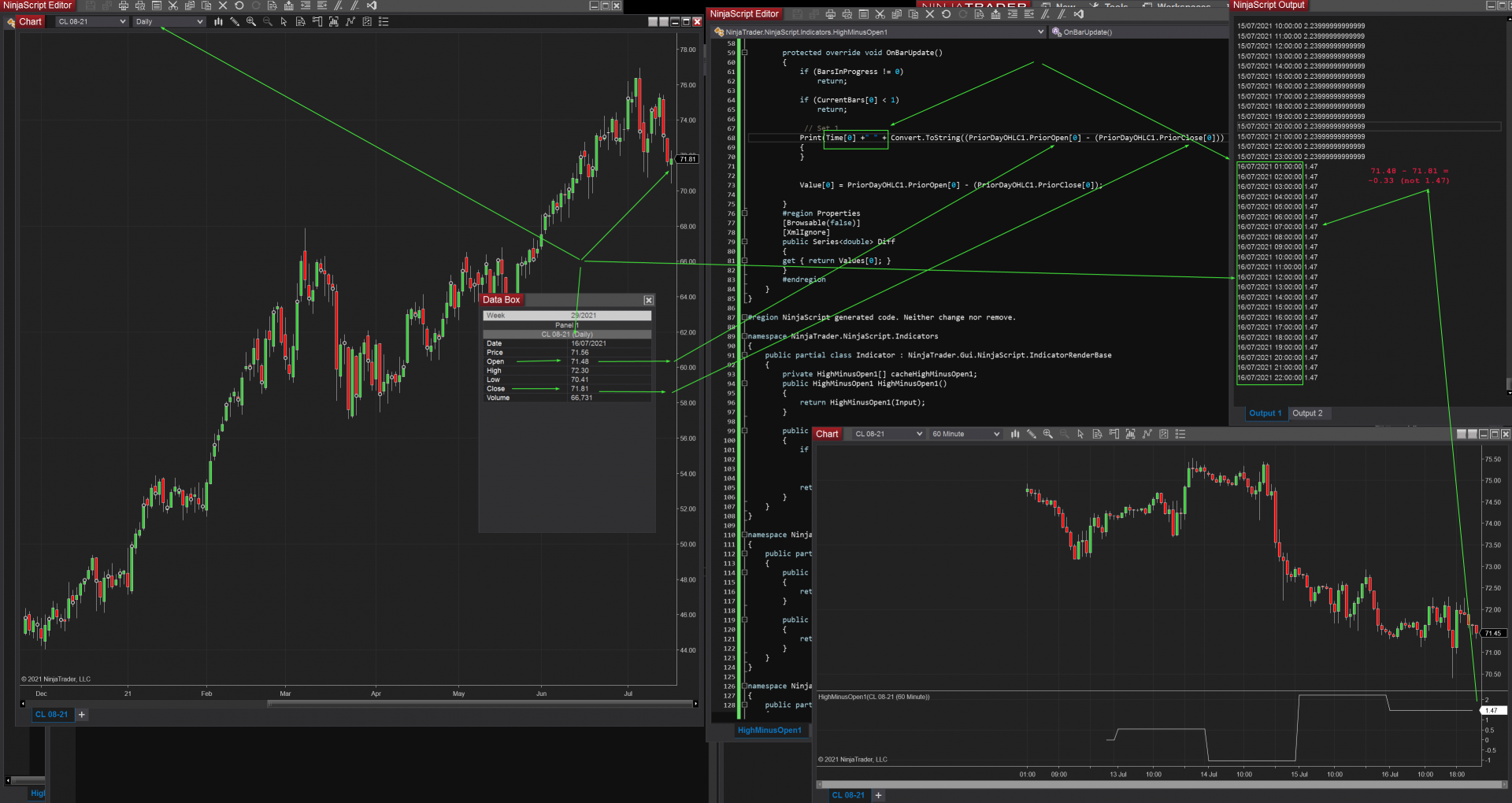Open the HighMinusOpen1 class selector dropdown
Screen dimensions: 1512x803
pyautogui.click(x=879, y=32)
